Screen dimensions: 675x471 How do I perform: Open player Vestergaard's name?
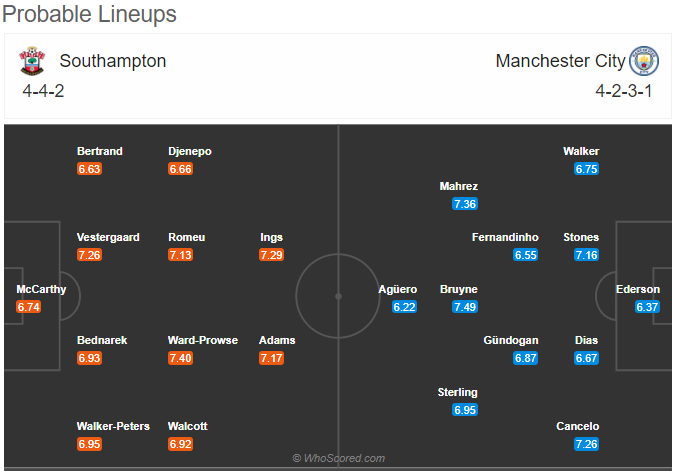(108, 237)
